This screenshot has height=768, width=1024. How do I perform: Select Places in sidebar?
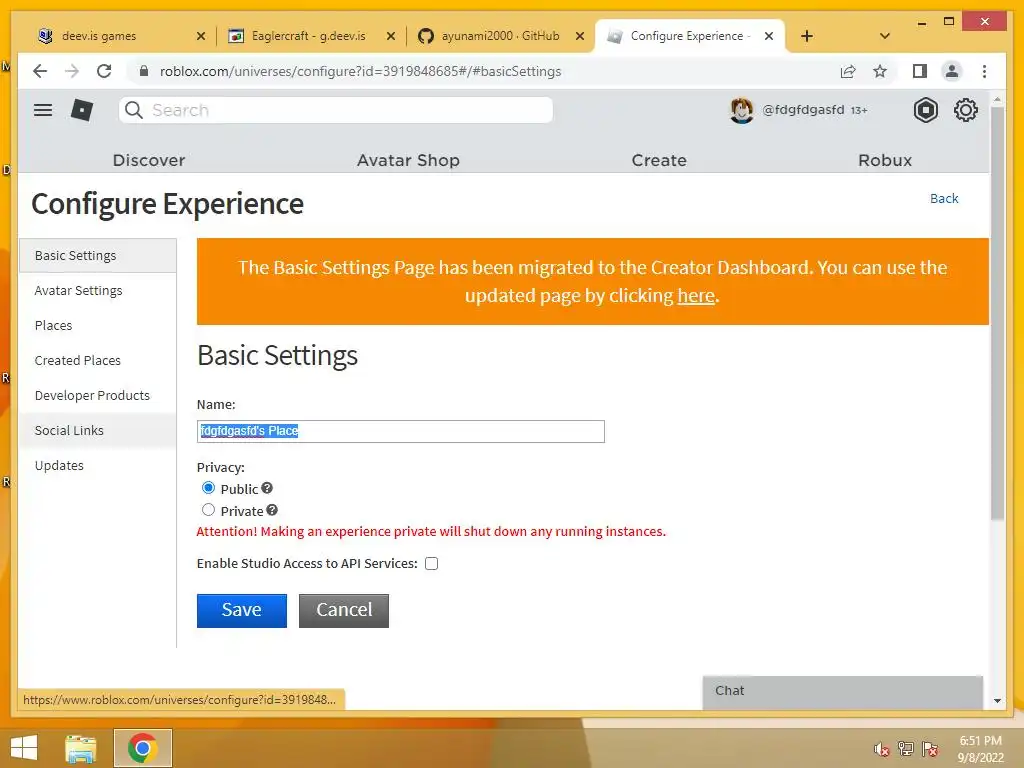tap(98, 325)
